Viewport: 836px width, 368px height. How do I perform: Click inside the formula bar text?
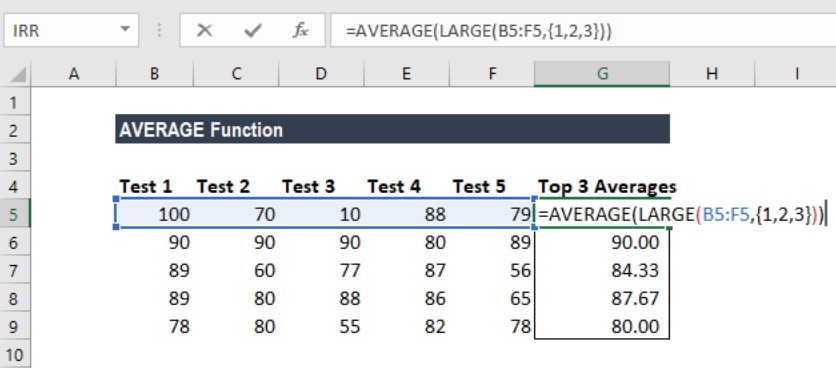[478, 31]
